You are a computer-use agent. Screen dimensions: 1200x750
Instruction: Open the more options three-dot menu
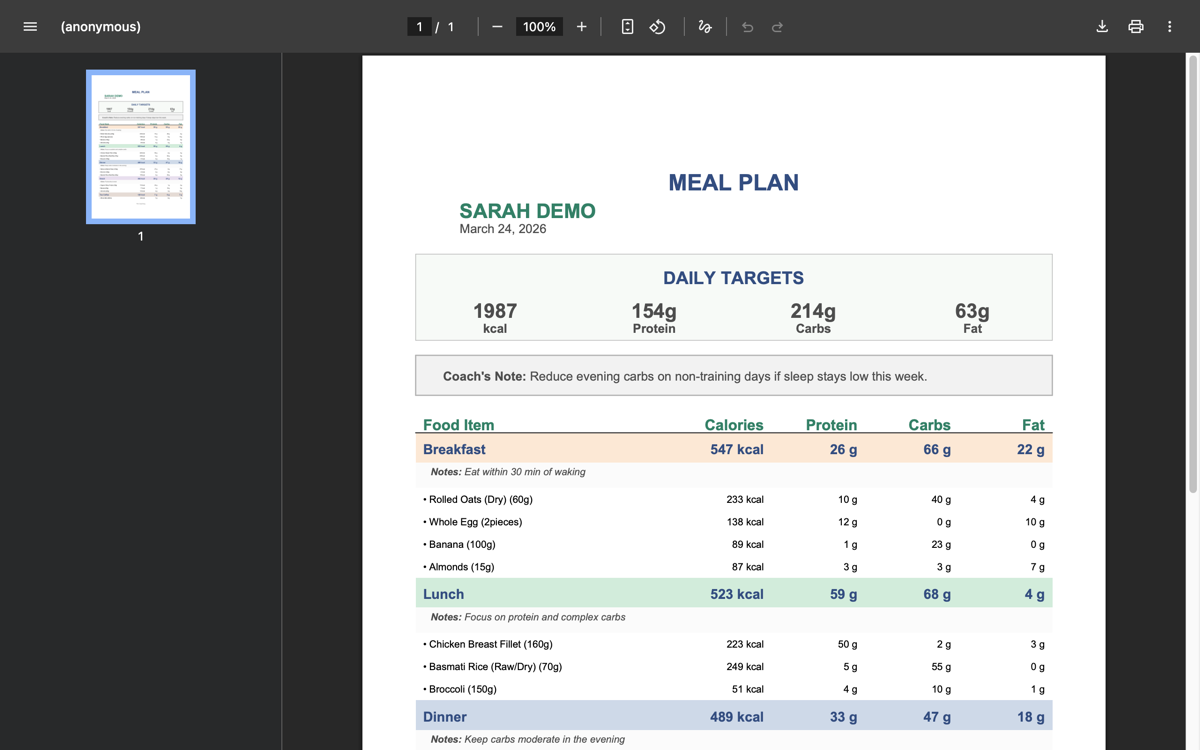pos(1168,26)
